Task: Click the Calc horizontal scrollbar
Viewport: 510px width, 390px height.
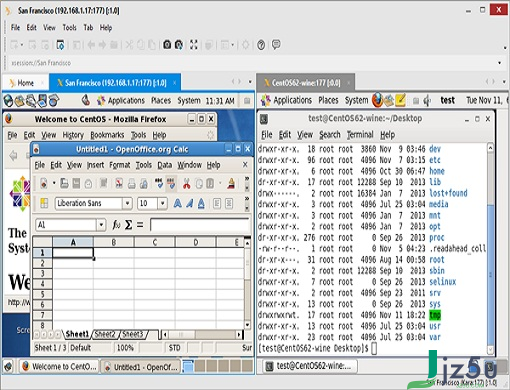Action: click(x=202, y=334)
